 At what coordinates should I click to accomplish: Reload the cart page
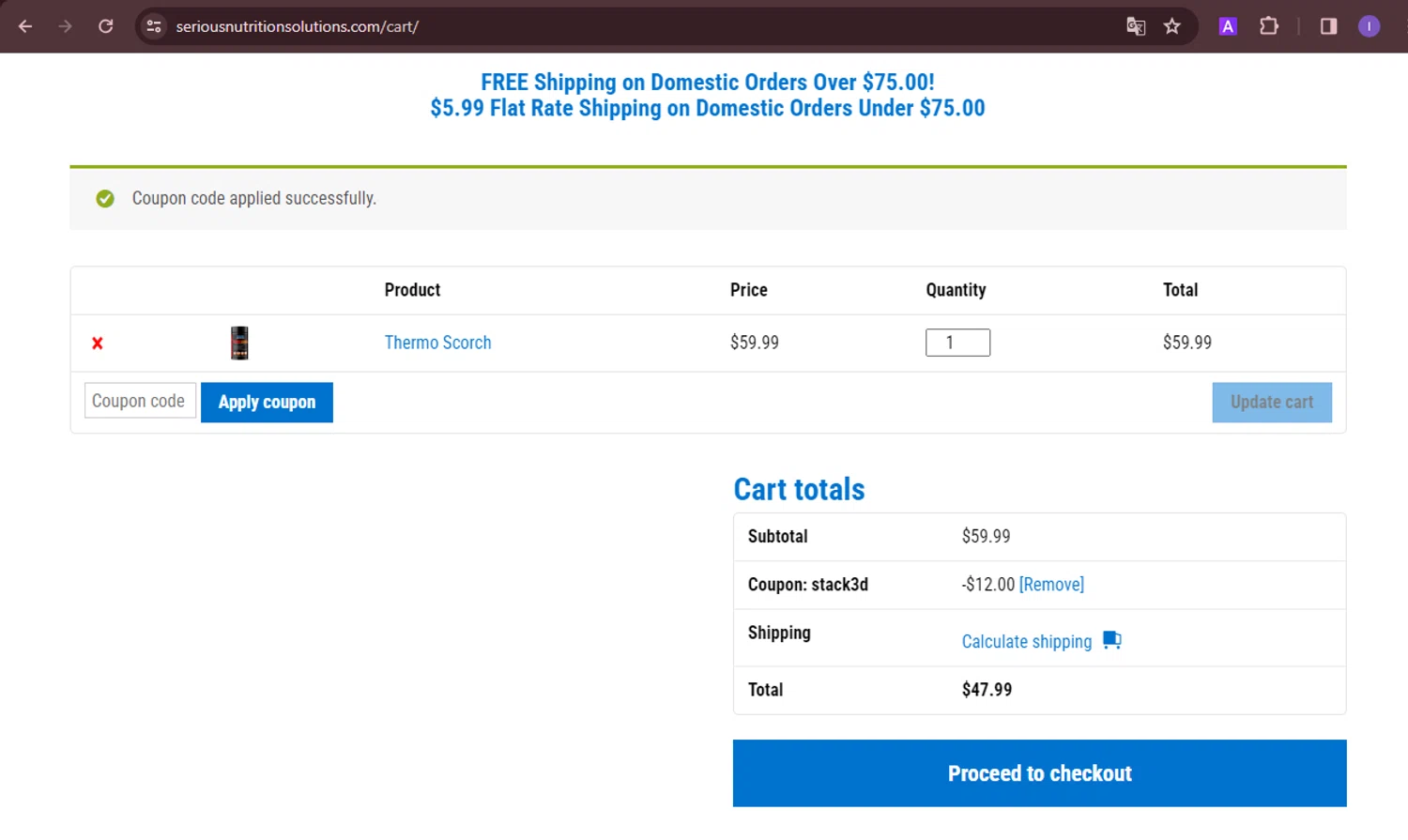point(106,26)
